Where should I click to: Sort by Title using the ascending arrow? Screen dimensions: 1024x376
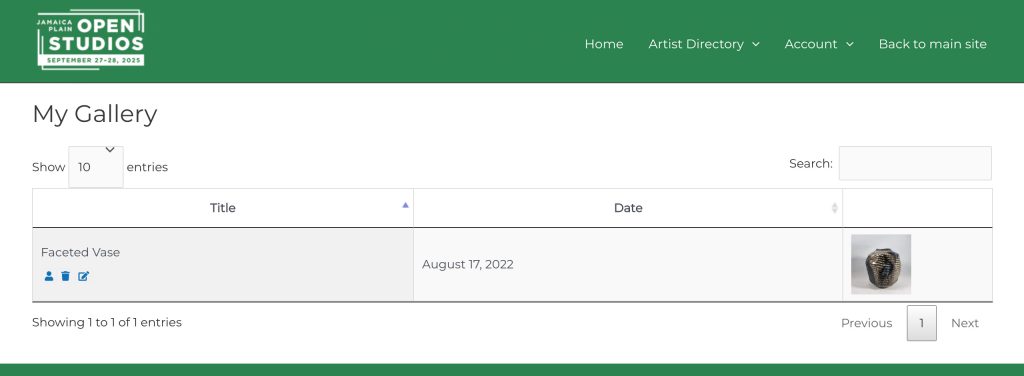tap(406, 205)
